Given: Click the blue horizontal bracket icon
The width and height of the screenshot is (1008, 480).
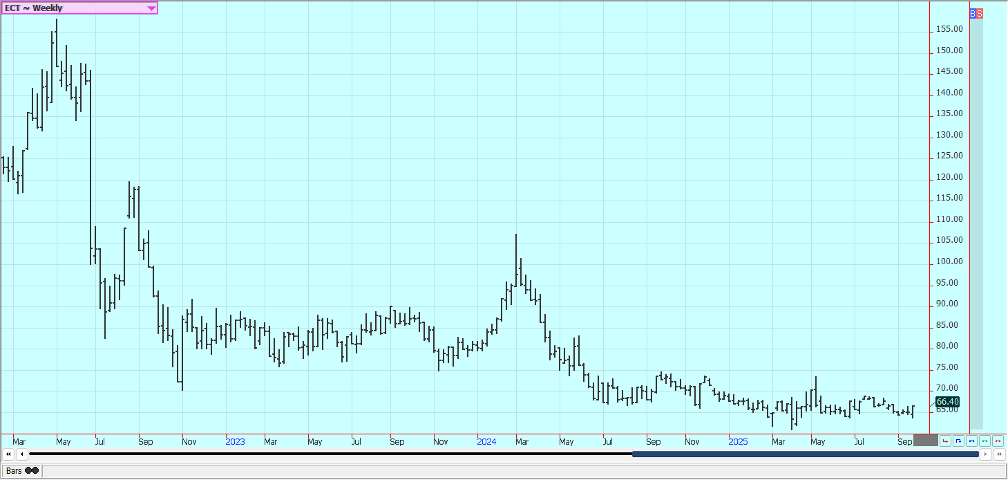Looking at the screenshot, I should [972, 440].
